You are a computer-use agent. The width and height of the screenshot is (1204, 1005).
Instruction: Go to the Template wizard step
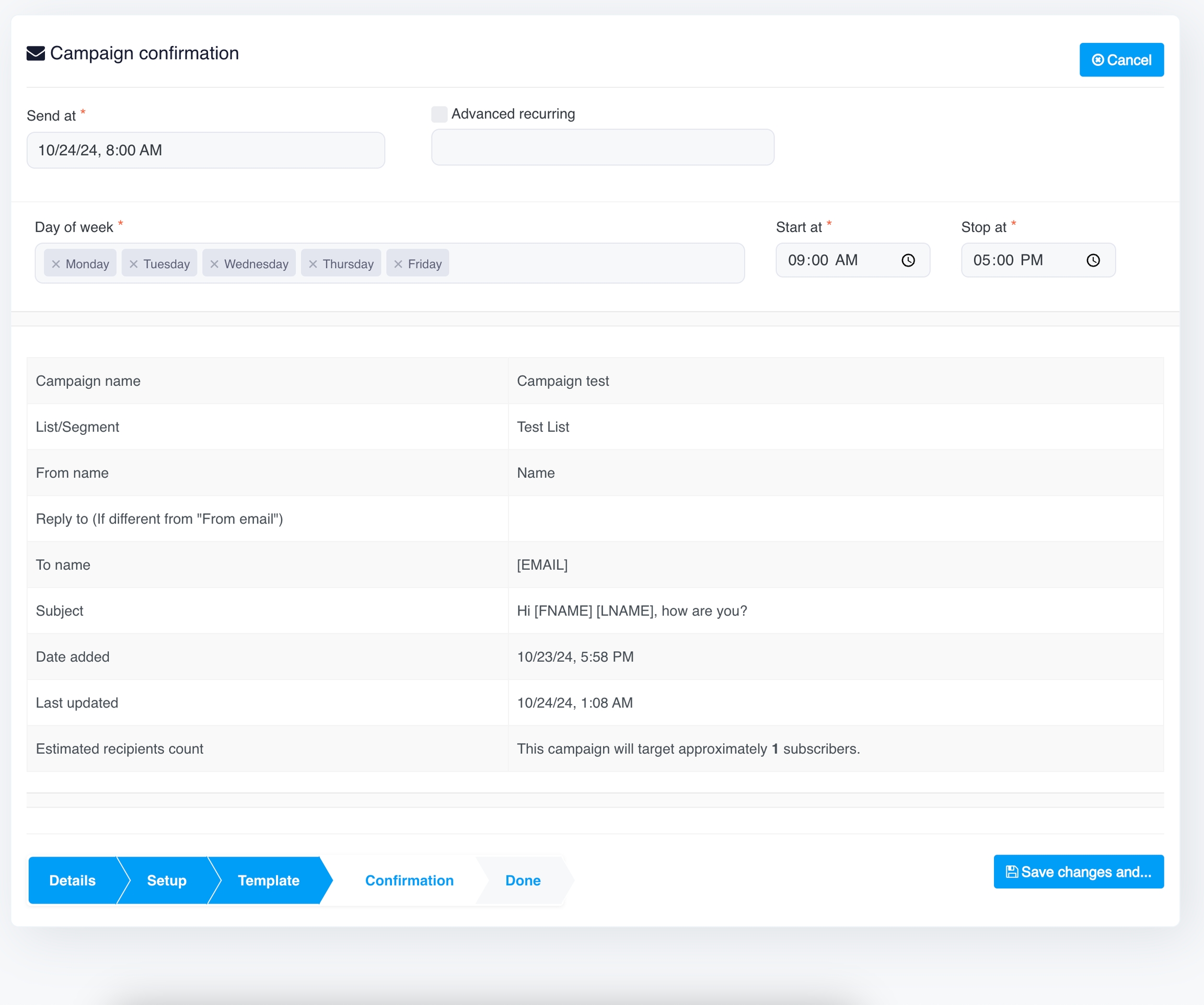coord(268,880)
